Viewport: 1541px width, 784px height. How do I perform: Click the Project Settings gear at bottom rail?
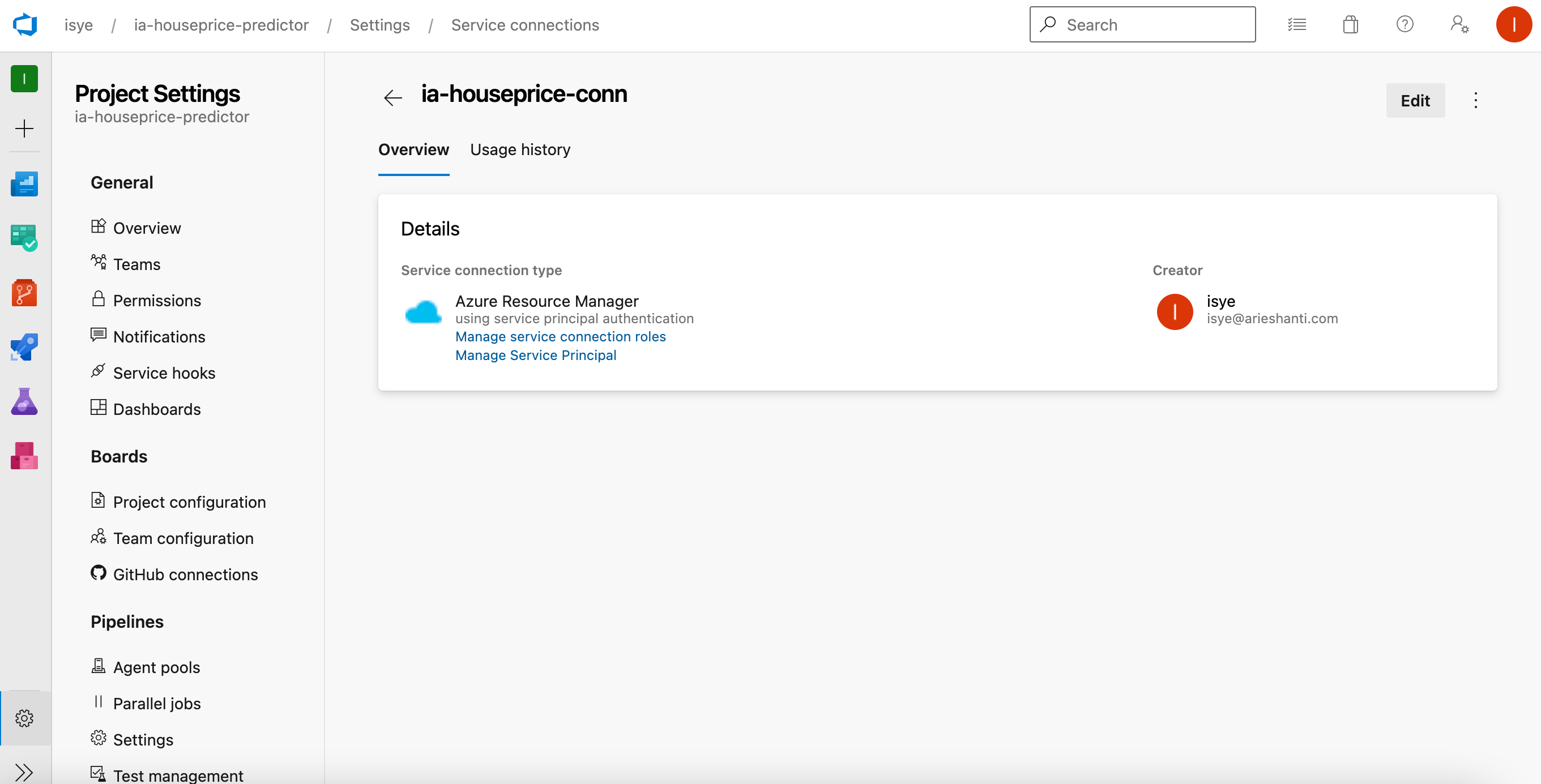point(24,718)
